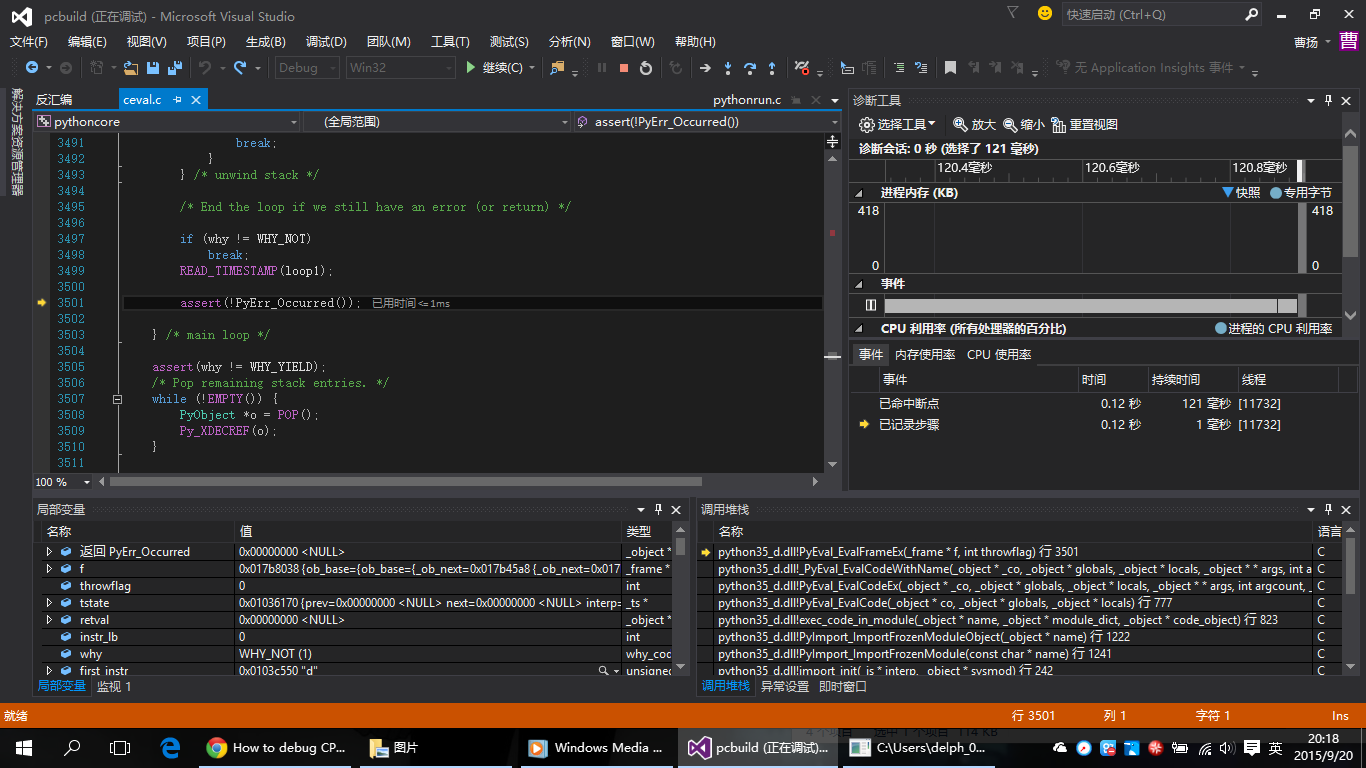Viewport: 1366px width, 768px height.
Task: Toggle auto-hide pin on Locals panel
Action: click(x=658, y=509)
